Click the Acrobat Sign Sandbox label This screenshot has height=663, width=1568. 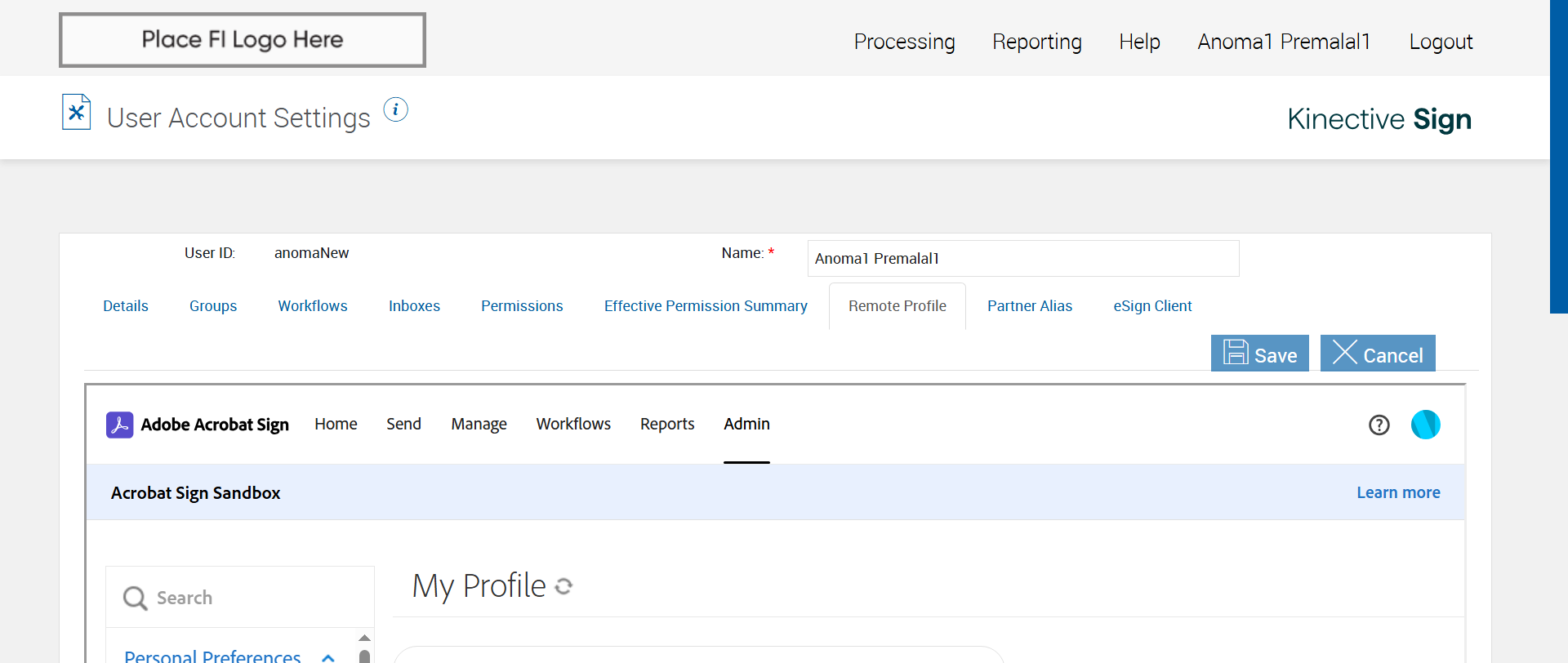click(x=196, y=493)
